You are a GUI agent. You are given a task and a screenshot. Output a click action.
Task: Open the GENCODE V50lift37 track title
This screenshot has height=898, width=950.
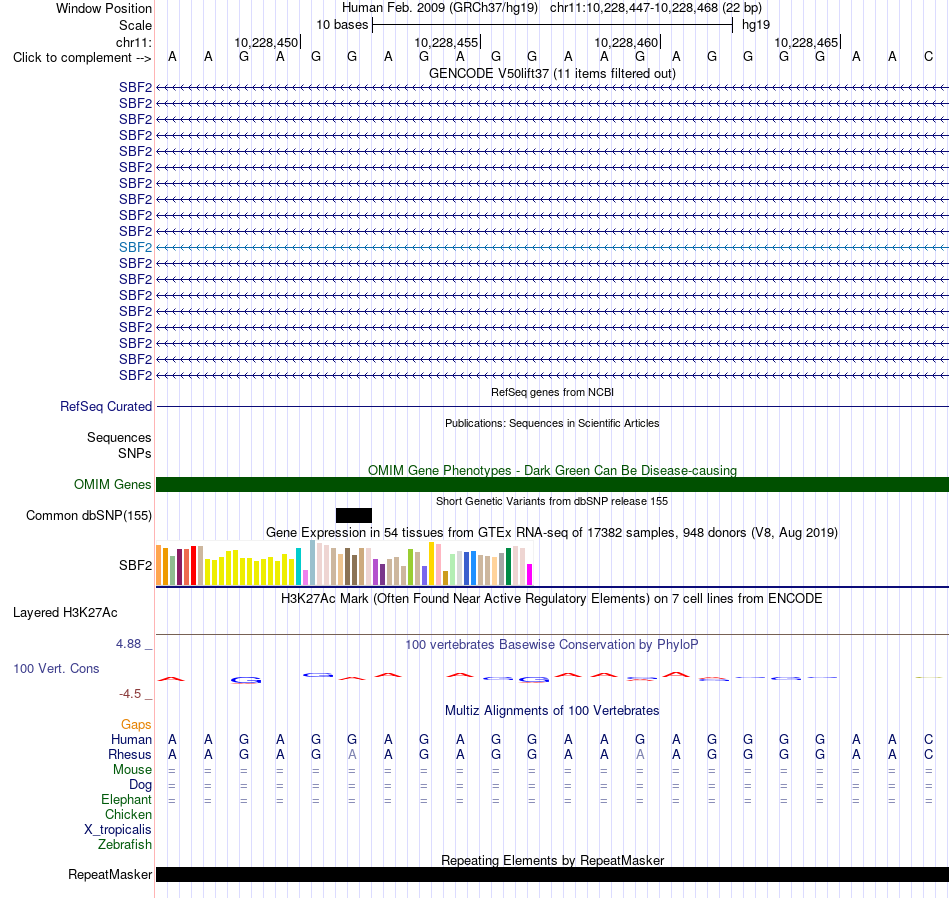tap(552, 73)
